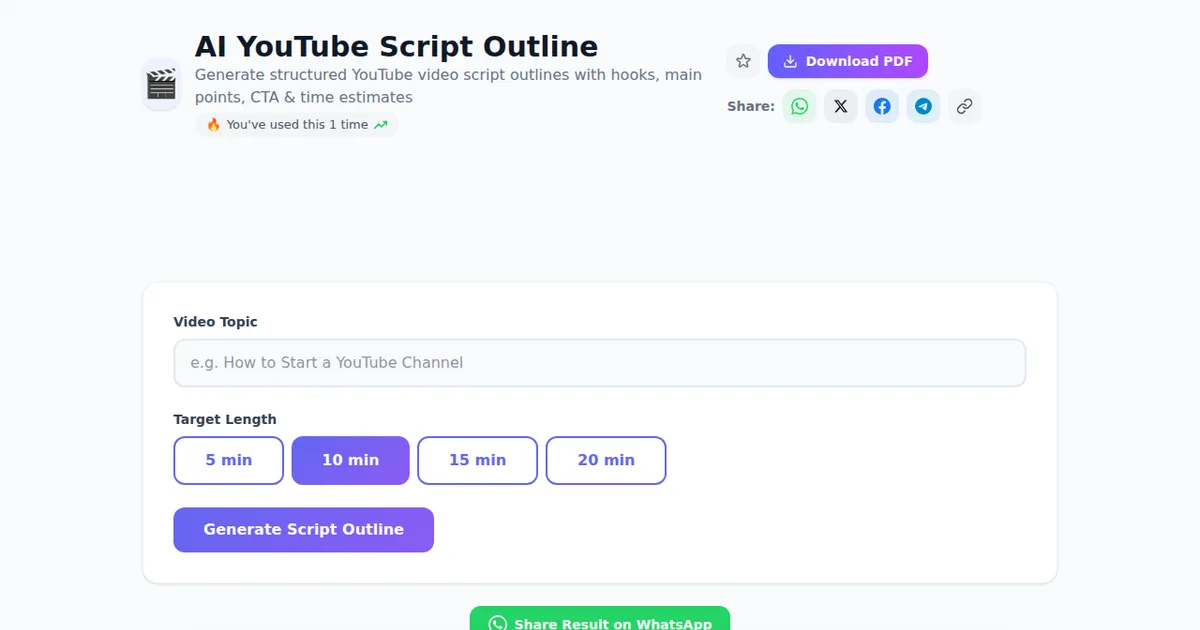Share on X (Twitter) icon
The height and width of the screenshot is (630, 1200).
click(841, 106)
